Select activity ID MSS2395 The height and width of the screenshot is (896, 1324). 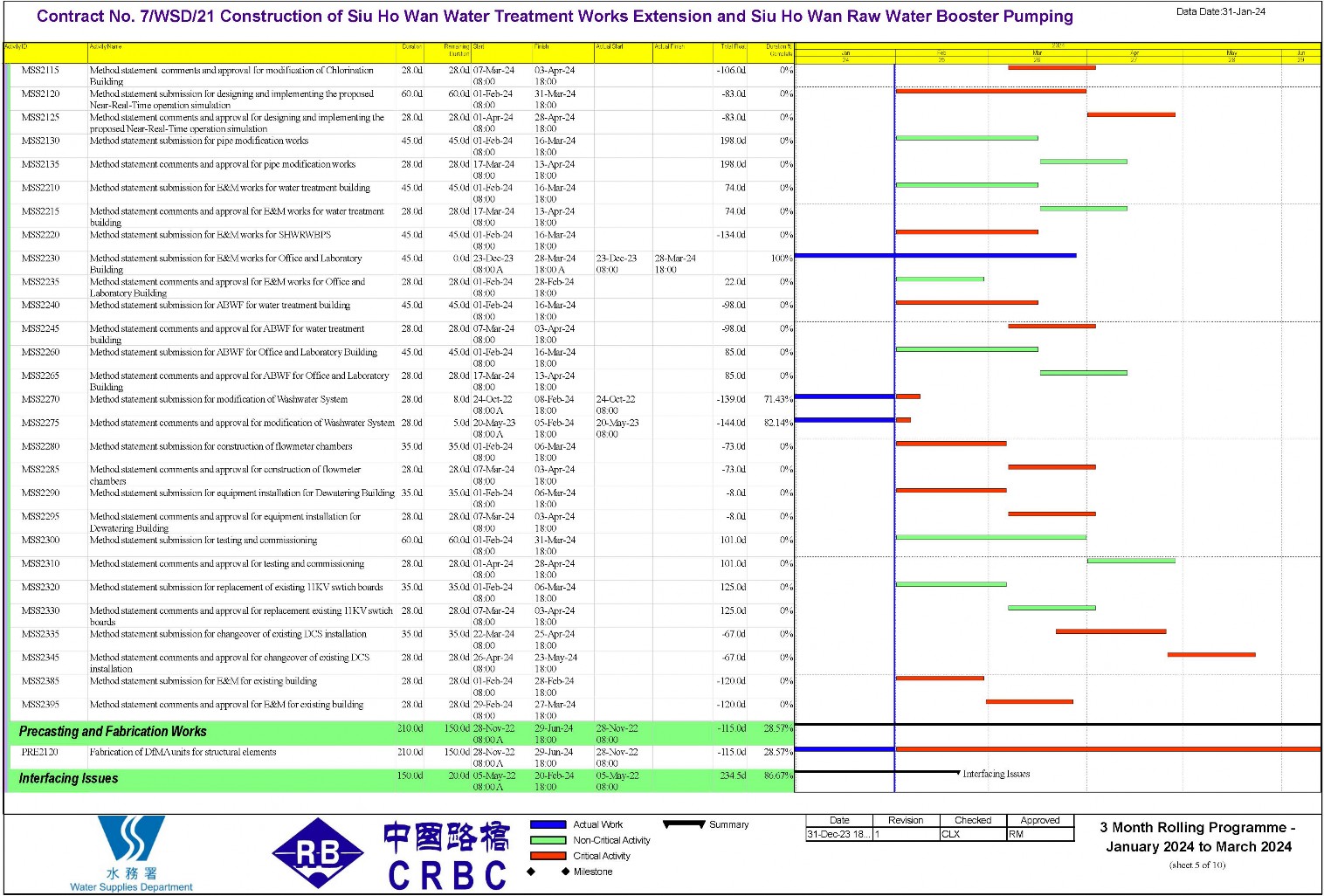(40, 704)
